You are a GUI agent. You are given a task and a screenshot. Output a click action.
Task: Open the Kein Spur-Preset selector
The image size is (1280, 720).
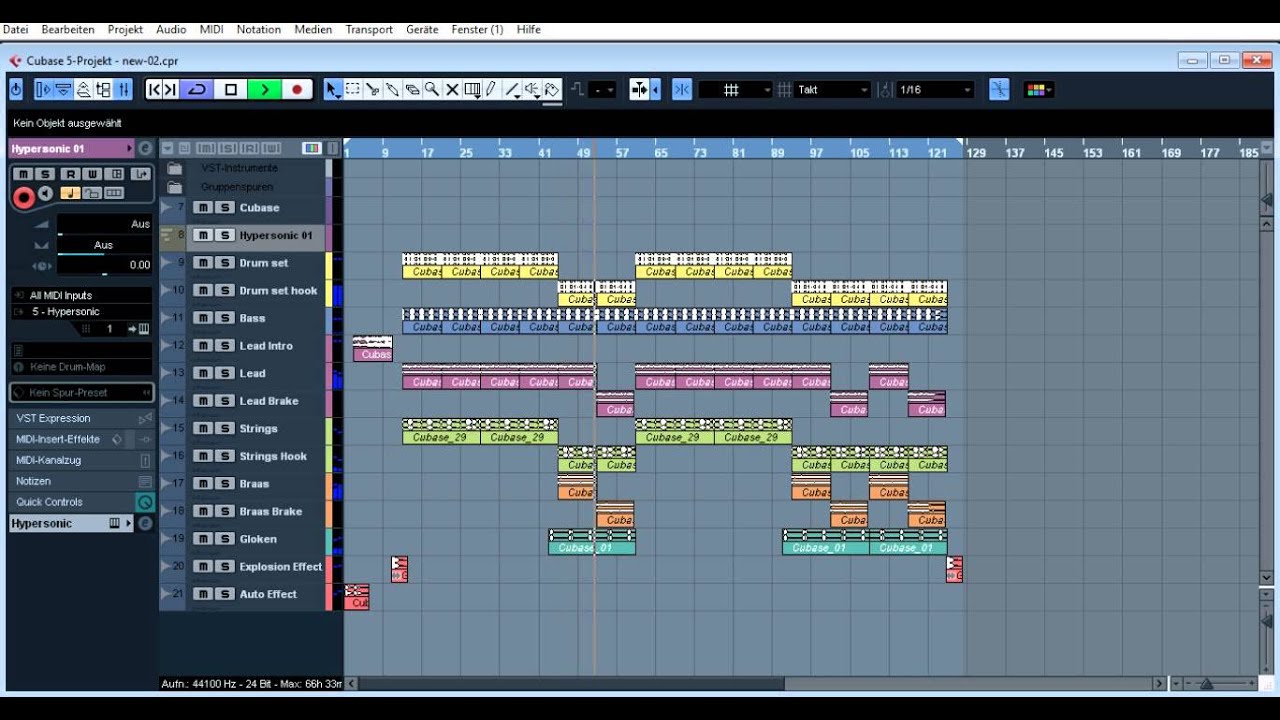(82, 393)
